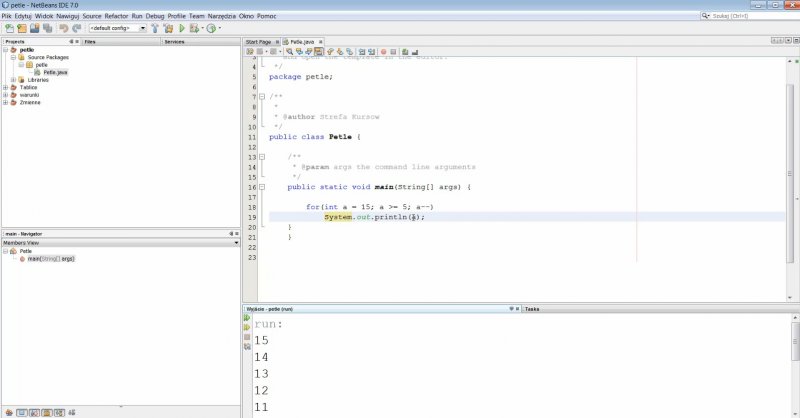Collapse the main method code fold
Image resolution: width=800 pixels, height=418 pixels.
(x=262, y=187)
